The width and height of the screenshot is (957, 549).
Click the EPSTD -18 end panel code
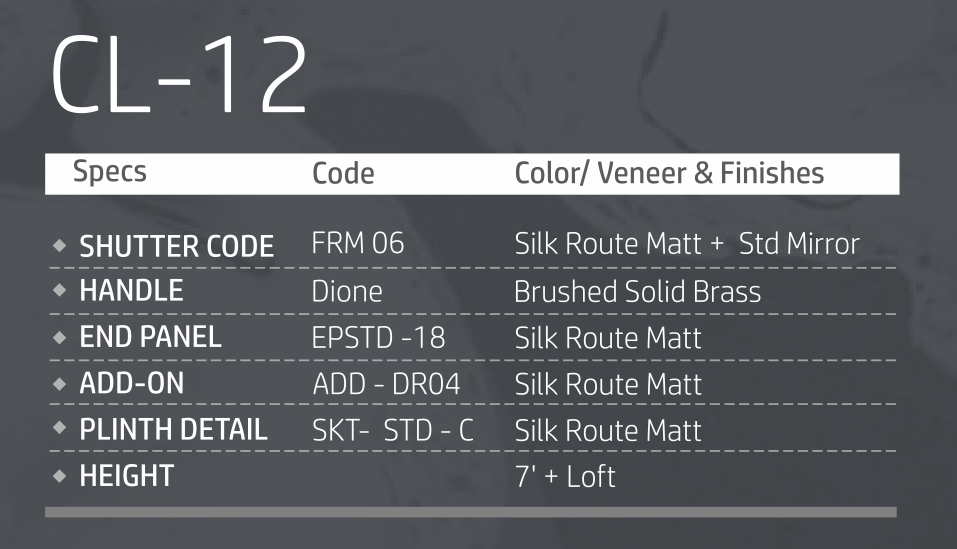[378, 338]
